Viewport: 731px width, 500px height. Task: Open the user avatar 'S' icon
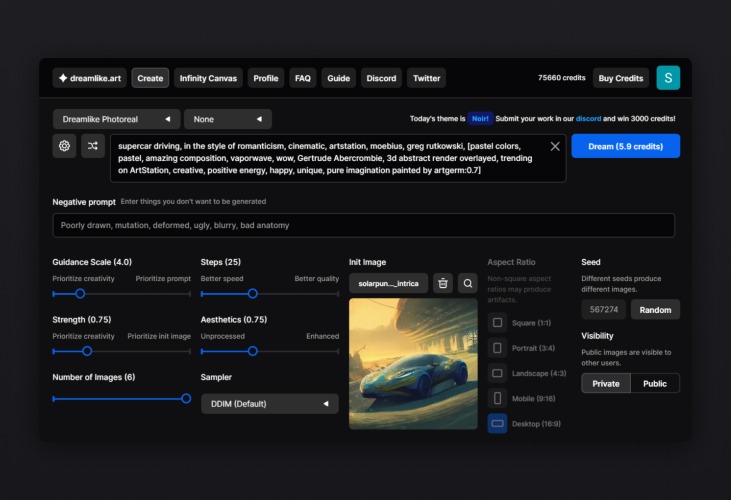tap(667, 78)
